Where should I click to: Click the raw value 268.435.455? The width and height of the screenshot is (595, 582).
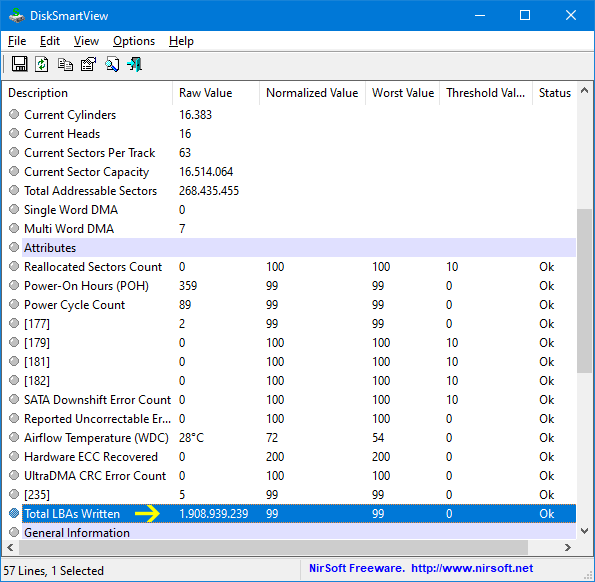coord(209,190)
